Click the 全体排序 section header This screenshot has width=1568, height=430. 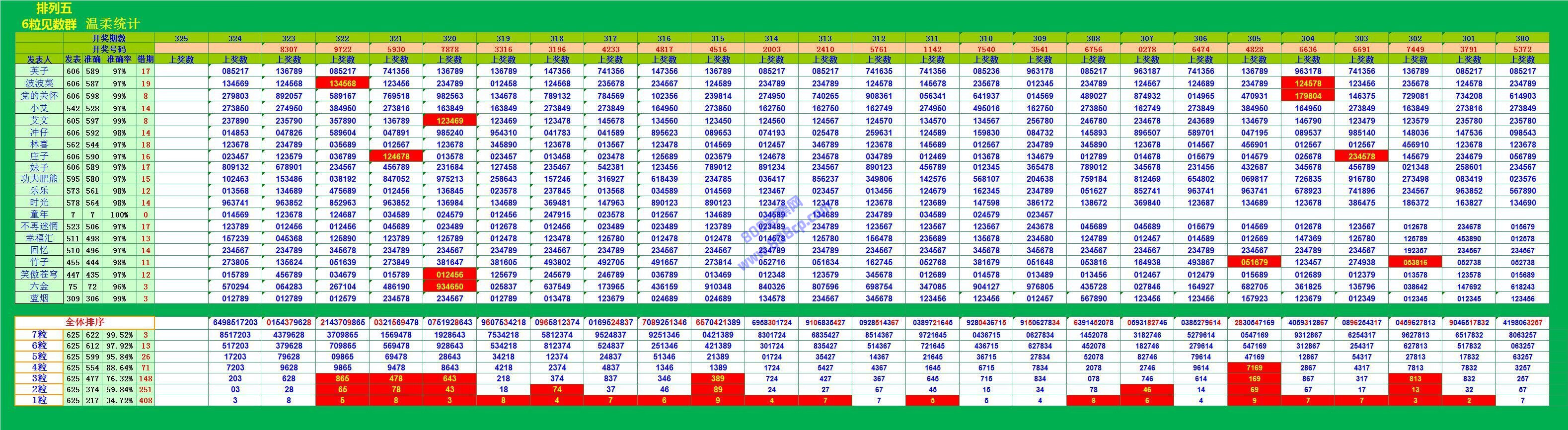(84, 322)
